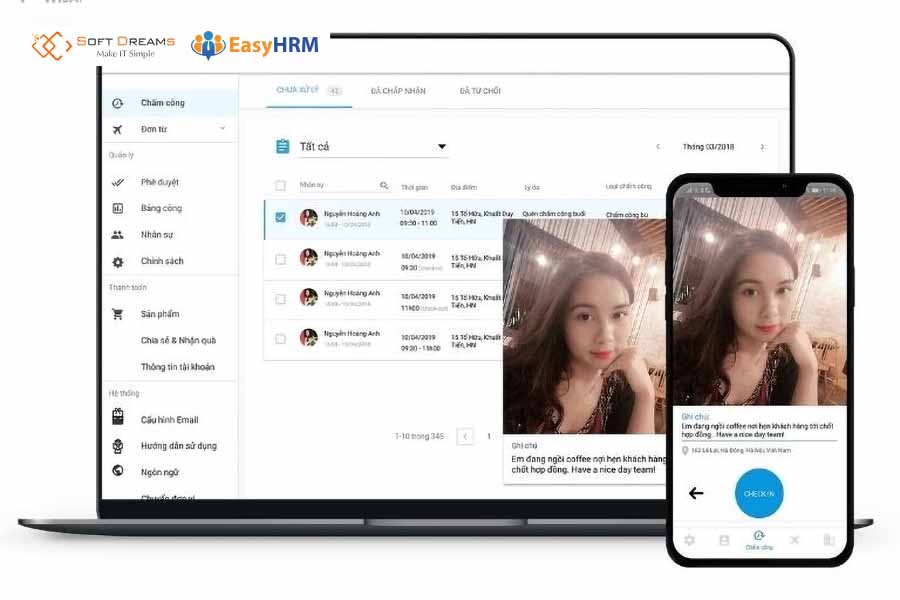The image size is (900, 600).
Task: Tap the rightmost icon in phone bottom bar
Action: 829,540
